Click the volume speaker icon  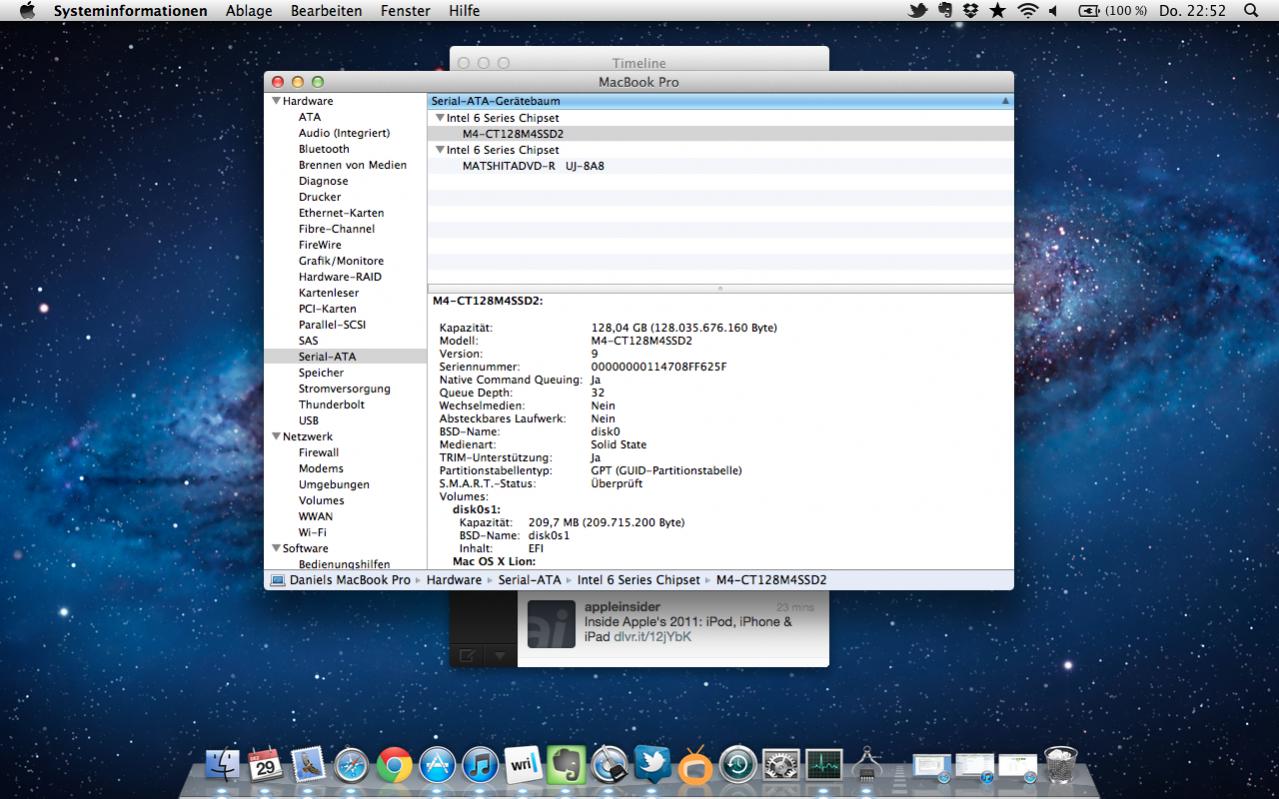click(x=1054, y=11)
